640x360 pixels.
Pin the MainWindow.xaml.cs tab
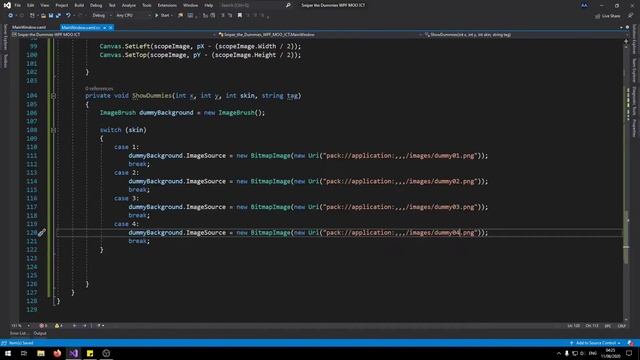(104, 27)
